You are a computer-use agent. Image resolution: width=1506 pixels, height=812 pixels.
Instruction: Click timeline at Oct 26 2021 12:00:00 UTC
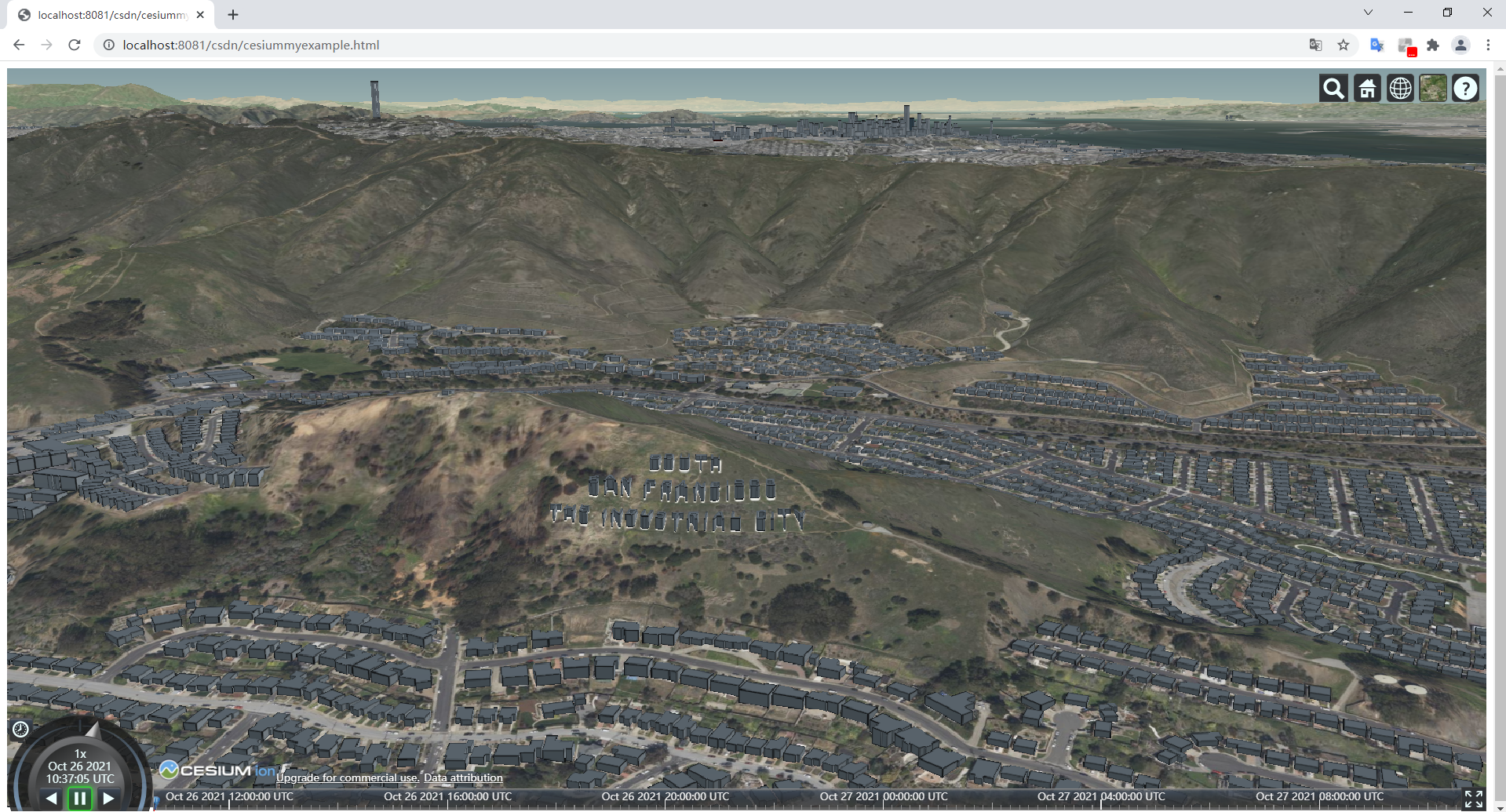pyautogui.click(x=229, y=797)
